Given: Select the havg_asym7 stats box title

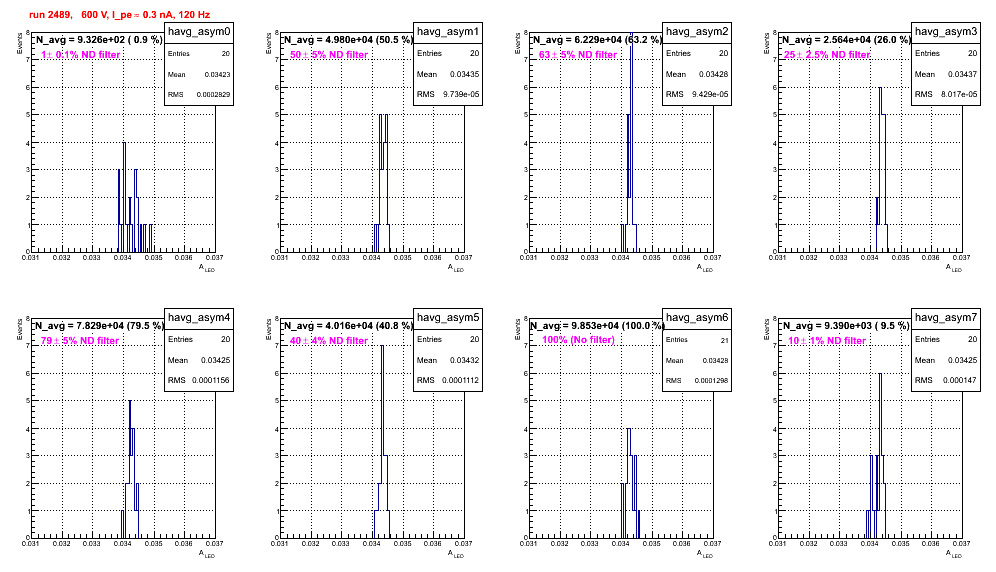Looking at the screenshot, I should pyautogui.click(x=946, y=317).
